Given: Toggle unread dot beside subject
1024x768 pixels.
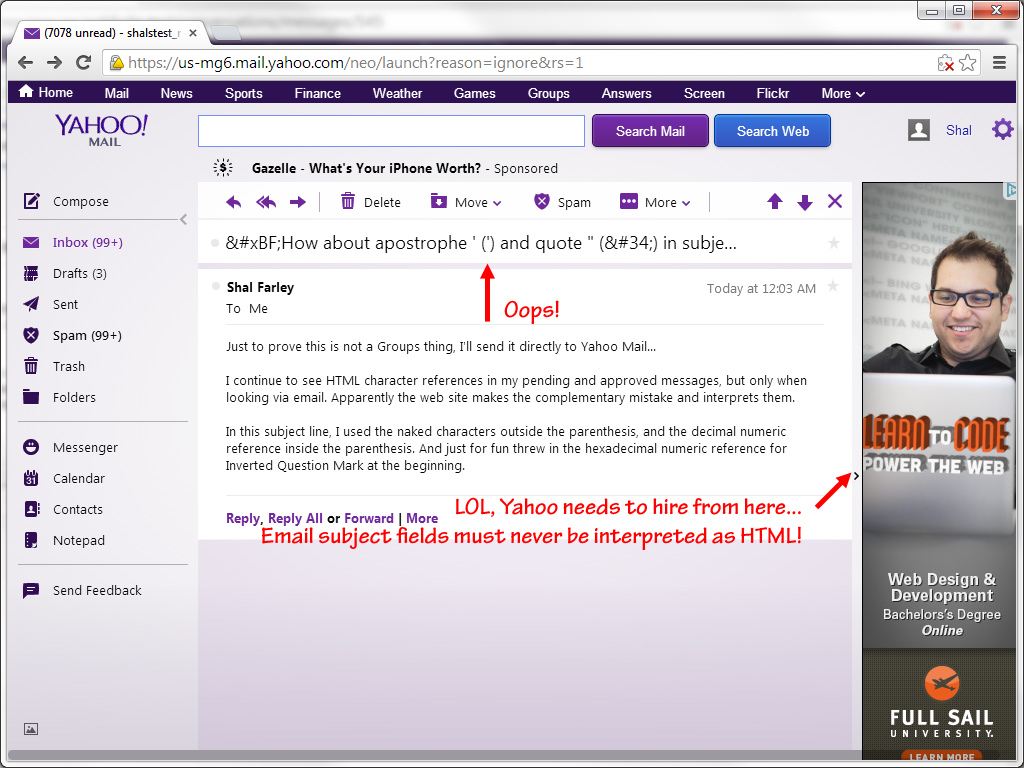Looking at the screenshot, I should [x=215, y=243].
